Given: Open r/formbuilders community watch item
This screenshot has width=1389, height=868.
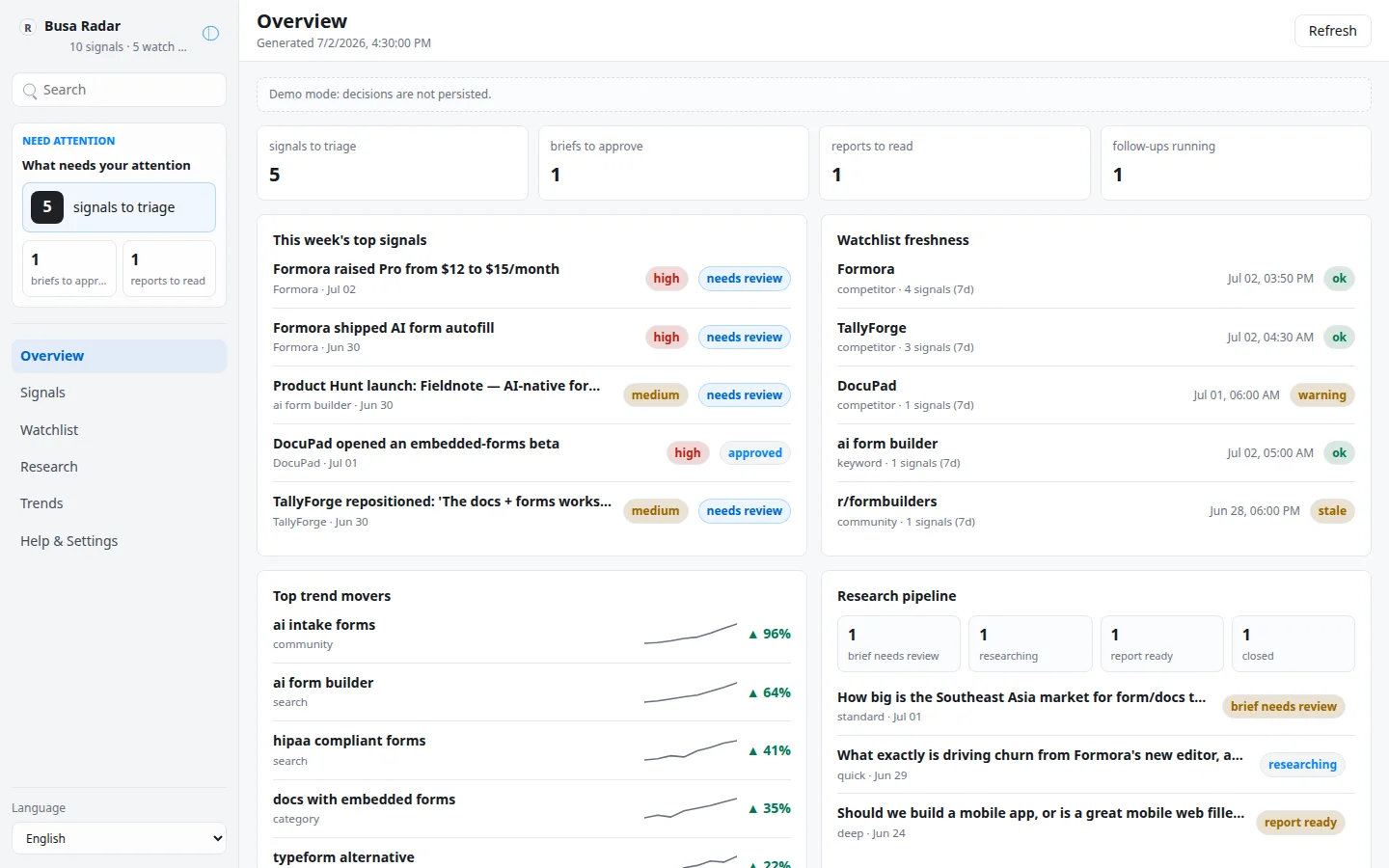Looking at the screenshot, I should point(1096,511).
